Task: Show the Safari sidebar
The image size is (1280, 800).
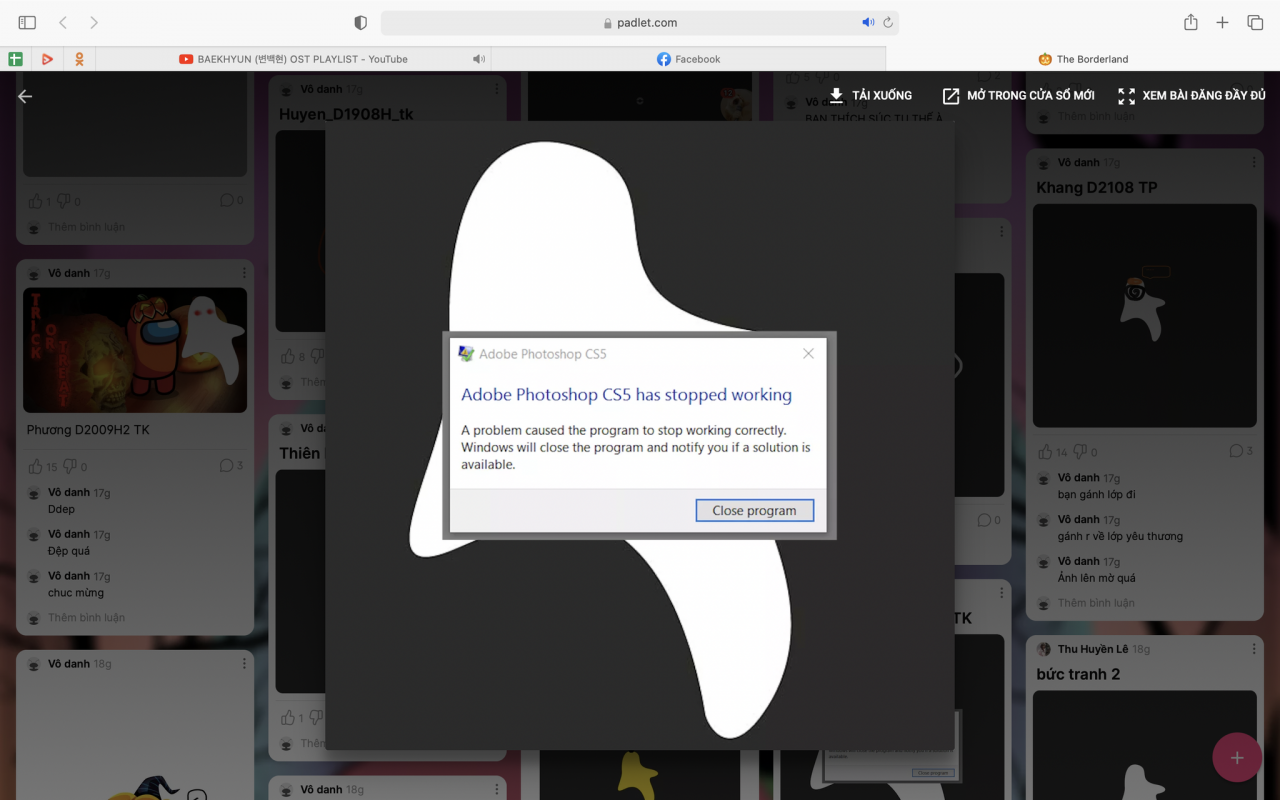Action: 27,22
